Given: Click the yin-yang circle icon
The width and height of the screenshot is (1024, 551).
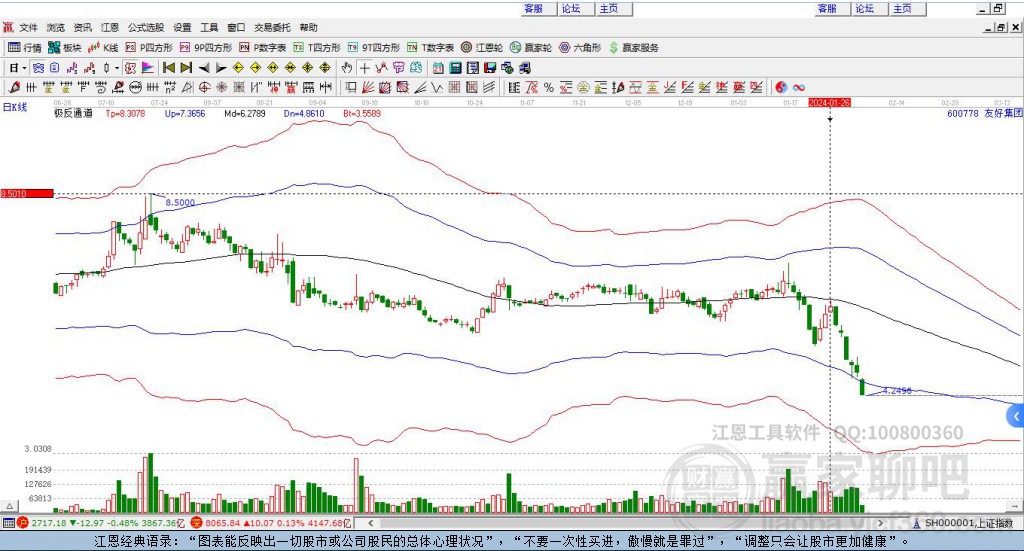Looking at the screenshot, I should 781,87.
